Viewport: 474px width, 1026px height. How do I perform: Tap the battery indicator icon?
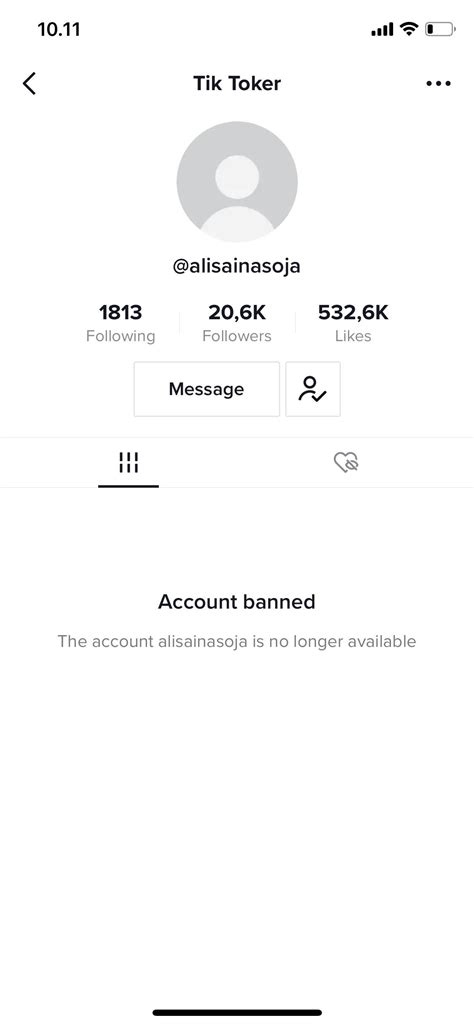pos(440,29)
